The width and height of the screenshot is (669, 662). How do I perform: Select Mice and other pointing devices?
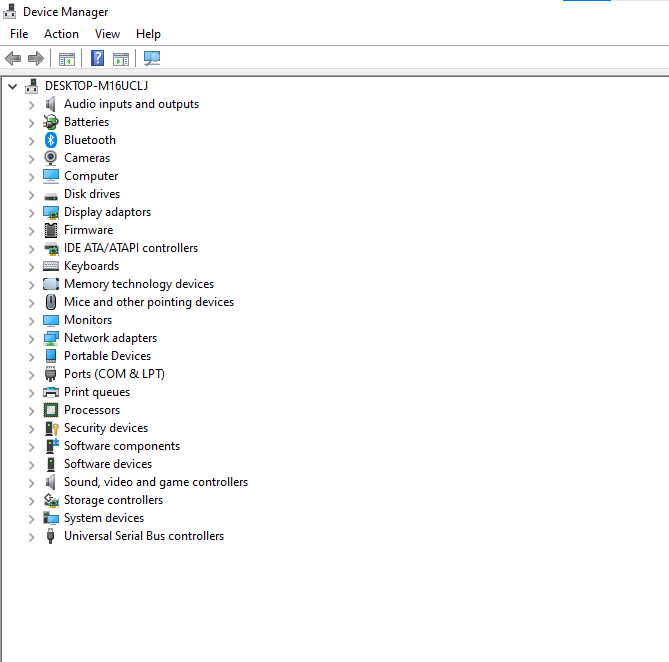[149, 302]
